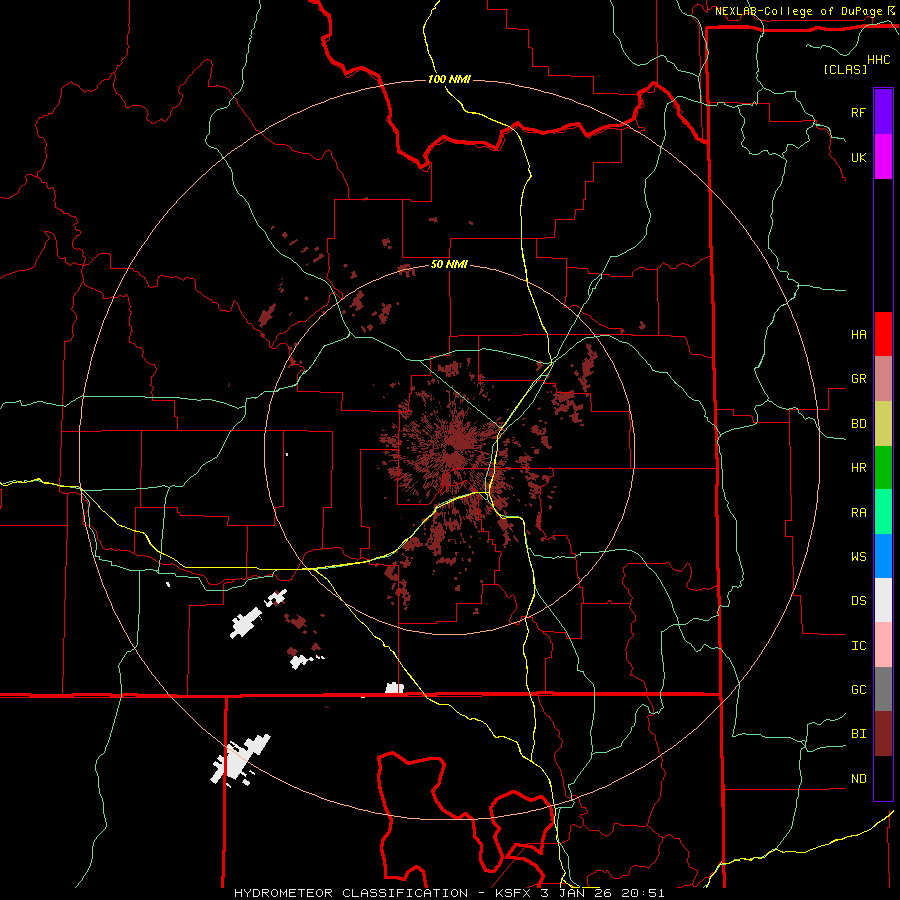Click the UK legend label

click(858, 157)
